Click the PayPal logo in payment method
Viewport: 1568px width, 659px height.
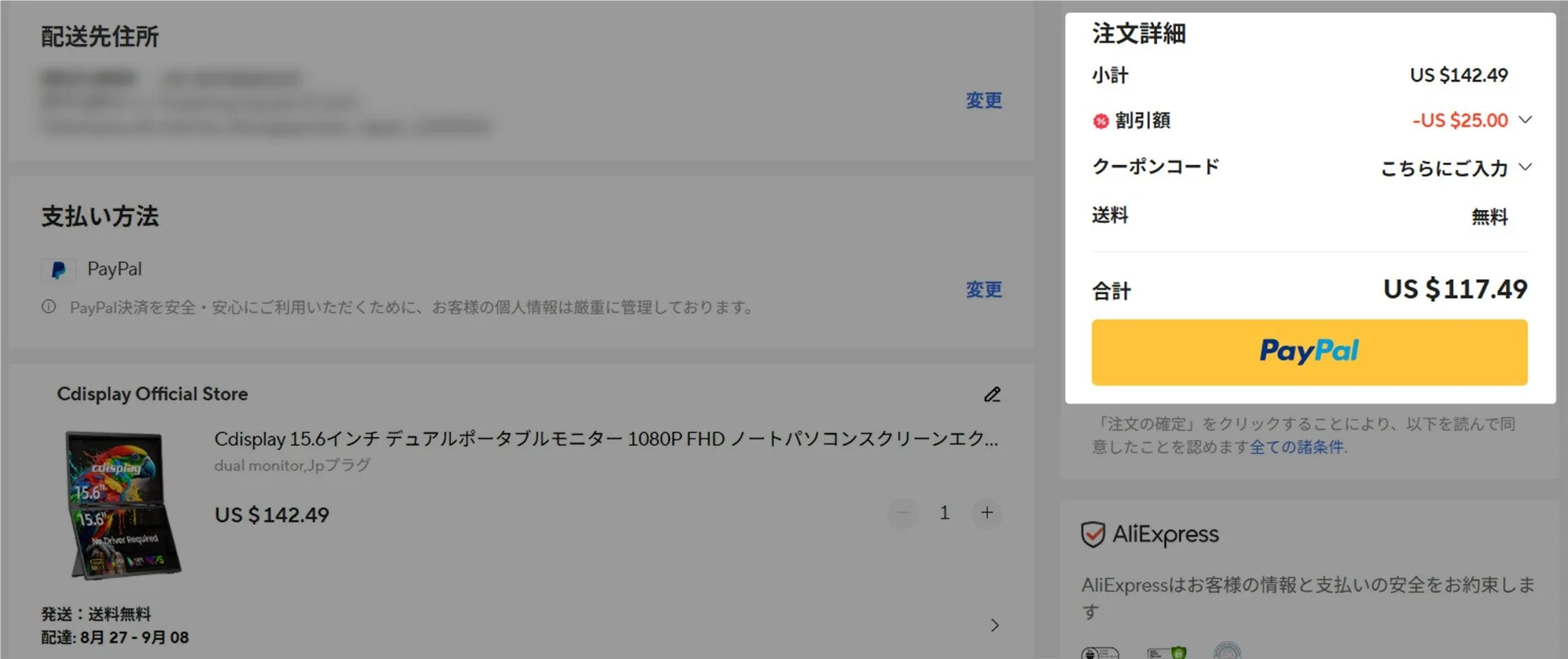coord(59,270)
